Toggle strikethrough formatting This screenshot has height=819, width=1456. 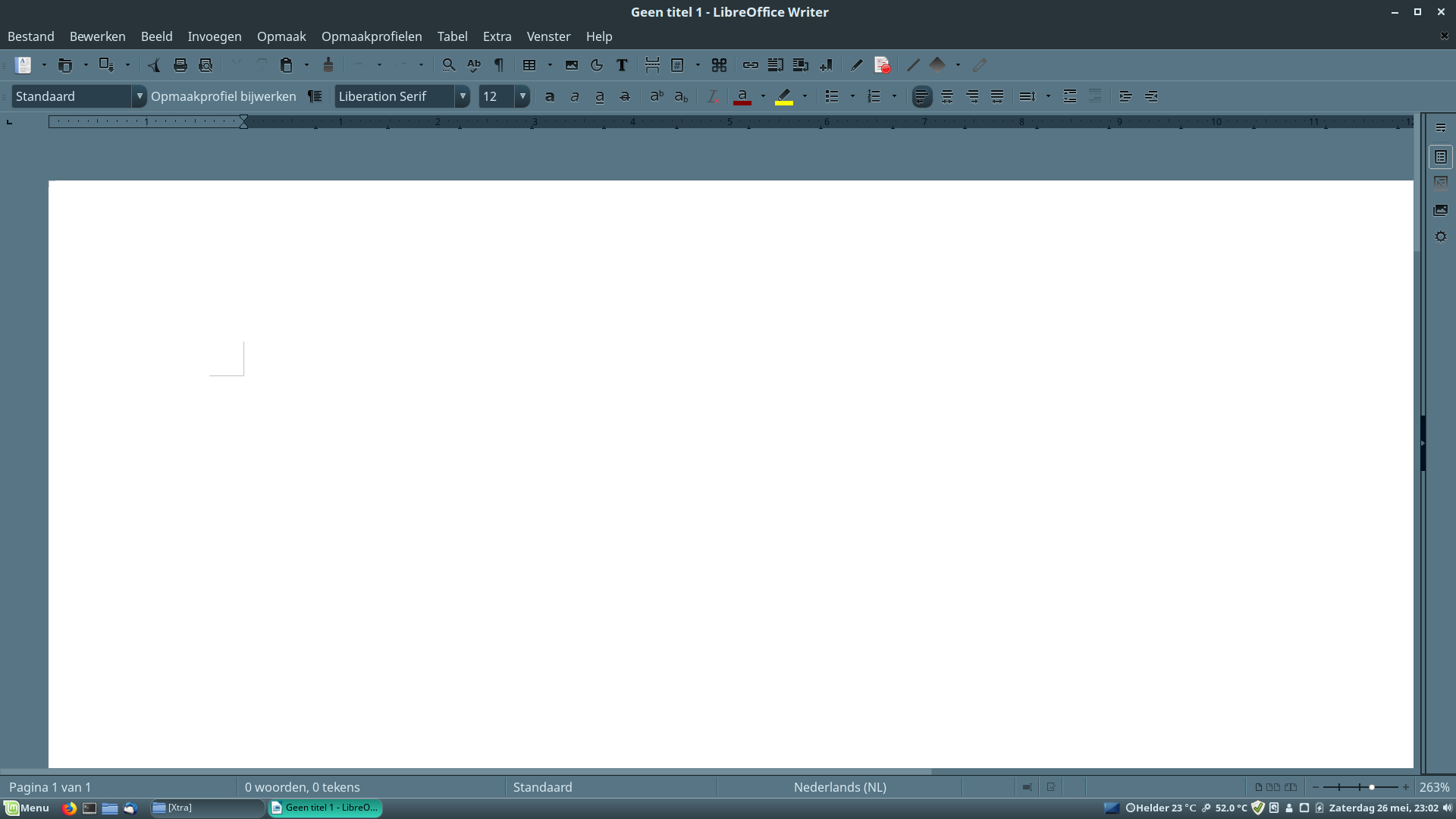tap(625, 96)
